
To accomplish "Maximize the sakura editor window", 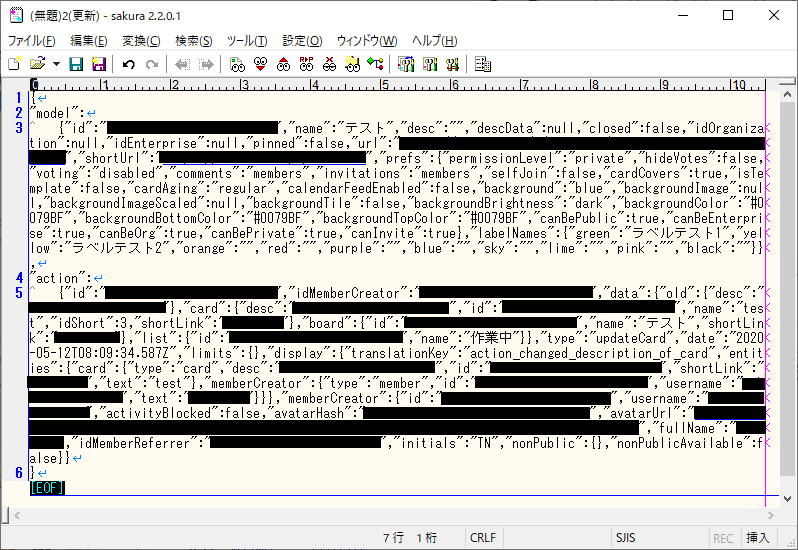I will pyautogui.click(x=728, y=15).
